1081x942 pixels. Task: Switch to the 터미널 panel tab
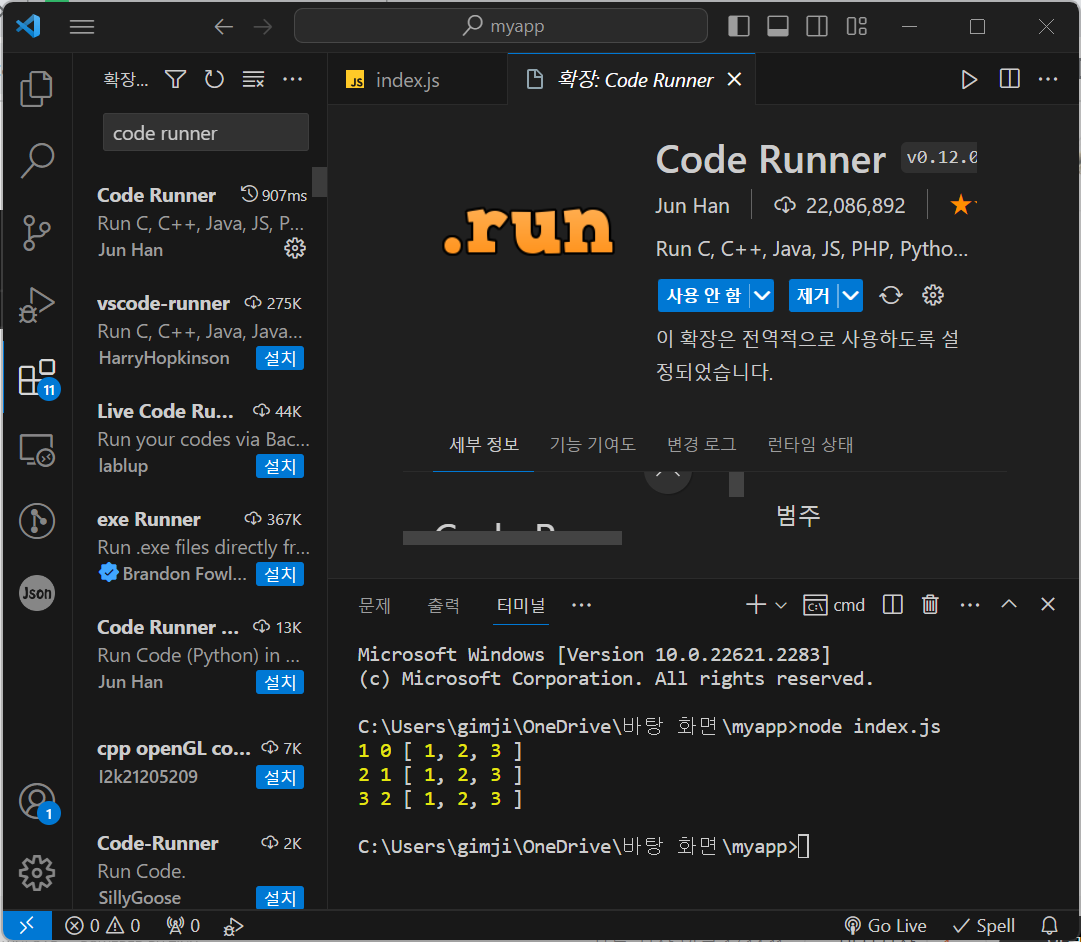click(521, 605)
